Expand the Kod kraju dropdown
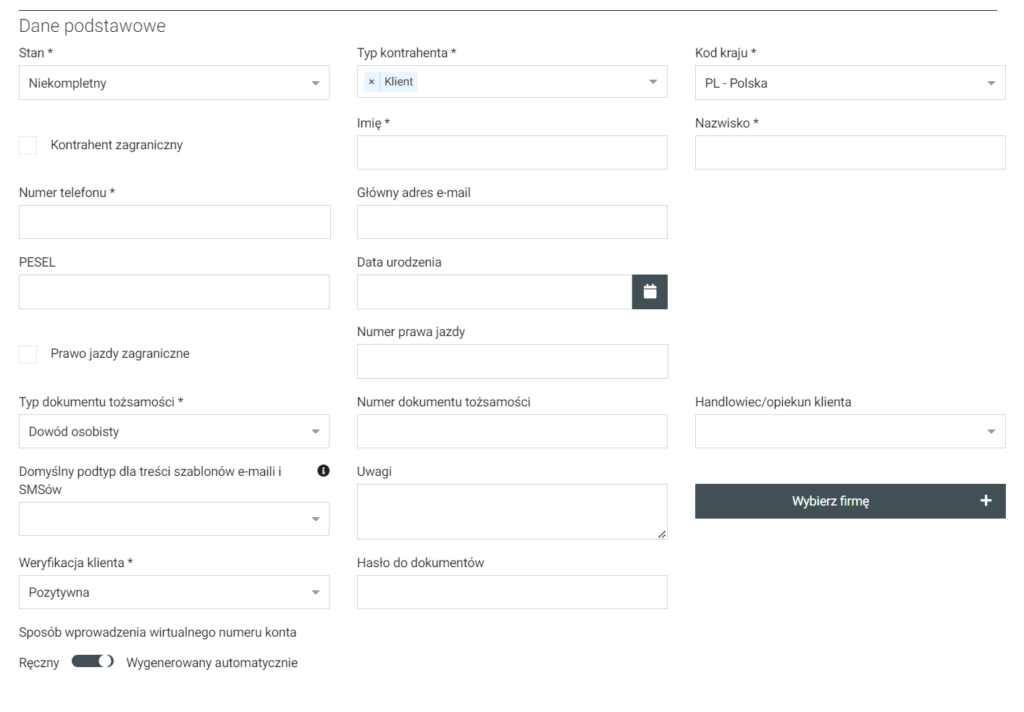The width and height of the screenshot is (1024, 712). tap(850, 83)
